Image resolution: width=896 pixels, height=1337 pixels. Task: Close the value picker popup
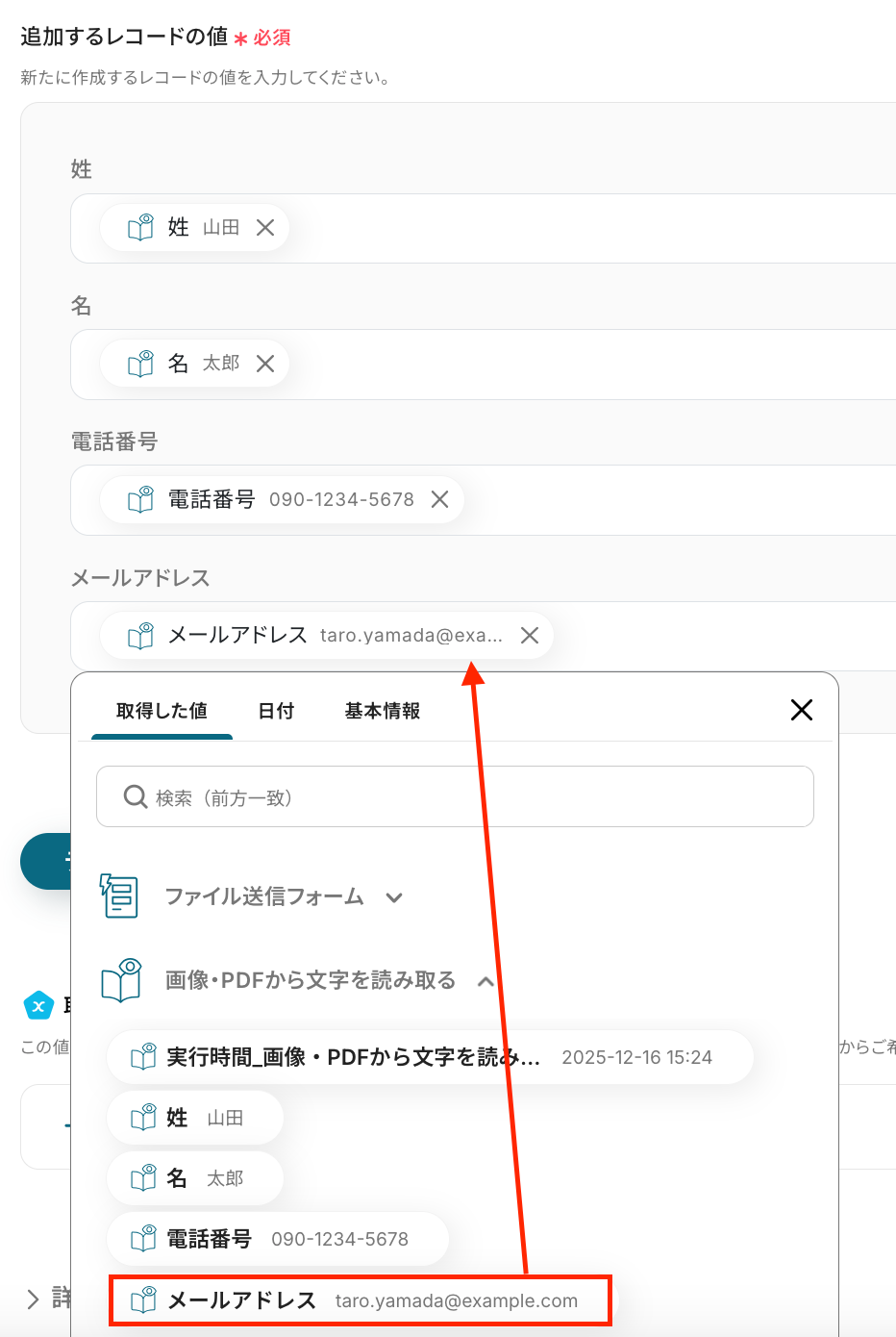coord(802,710)
